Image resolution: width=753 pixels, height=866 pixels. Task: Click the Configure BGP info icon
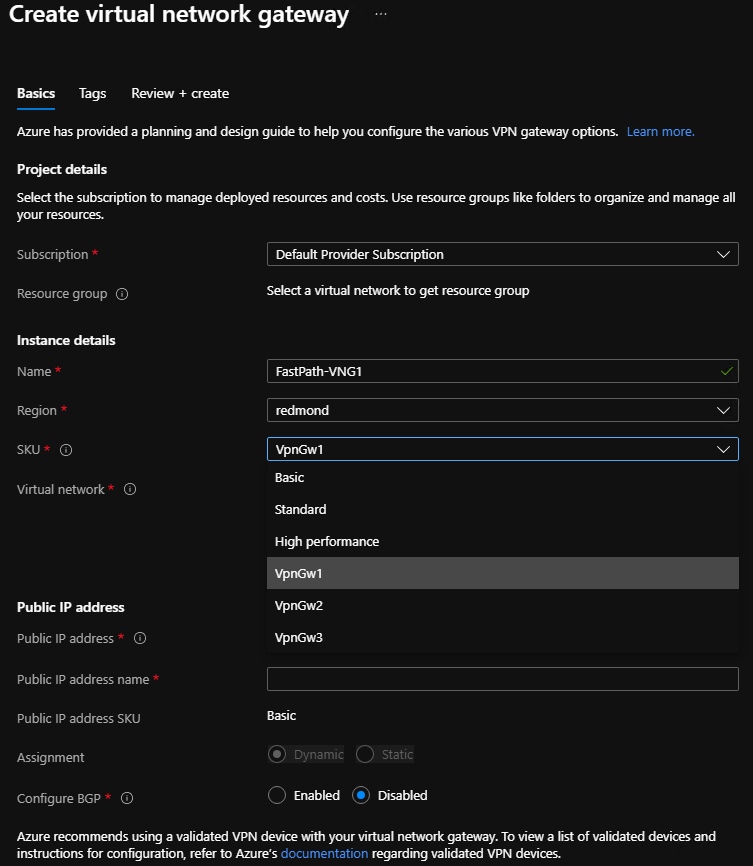[129, 798]
